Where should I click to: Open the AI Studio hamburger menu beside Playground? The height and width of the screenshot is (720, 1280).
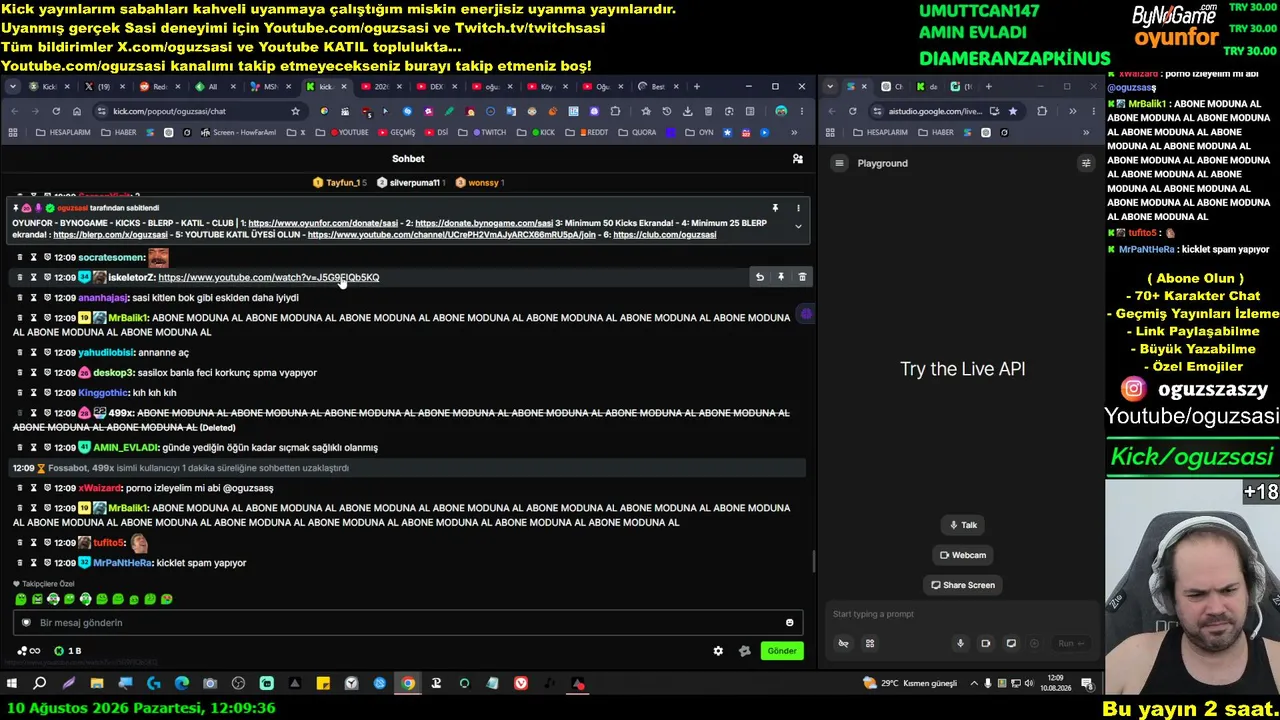click(840, 163)
